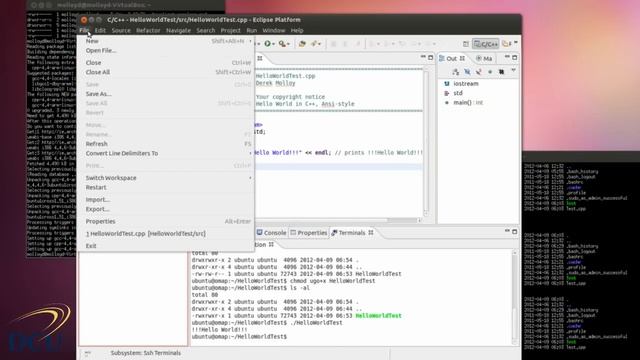Open the Search menu
Screen dimensions: 640x360
click(x=206, y=30)
